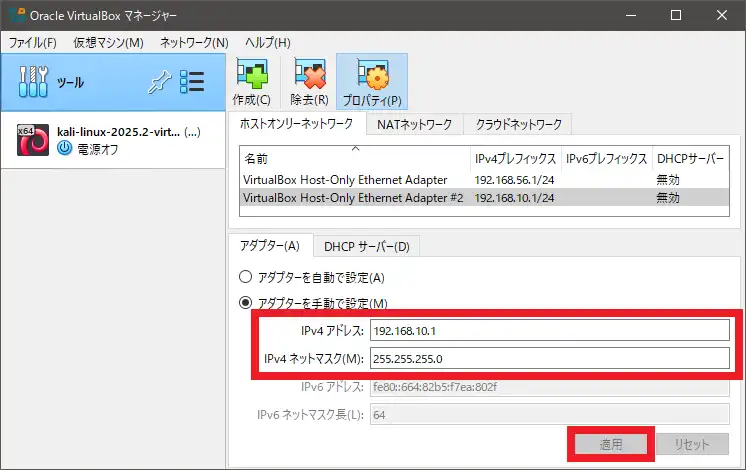Open the ヘルプ(H) menu
This screenshot has height=470, width=746.
(268, 43)
